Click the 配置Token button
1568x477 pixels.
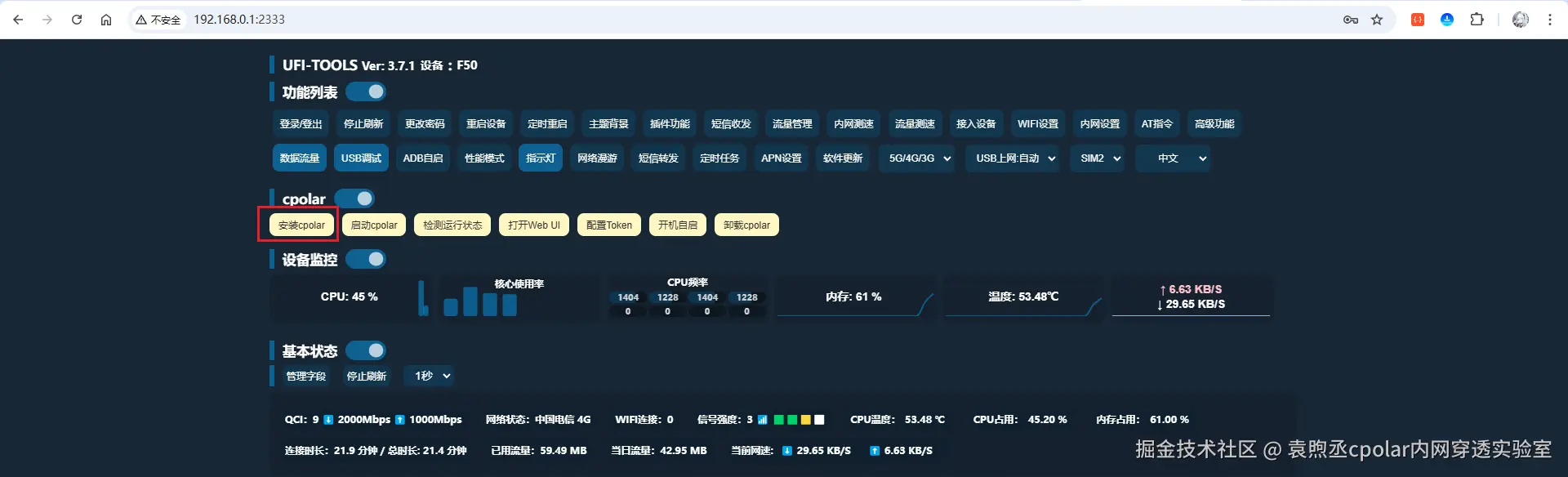(x=609, y=225)
